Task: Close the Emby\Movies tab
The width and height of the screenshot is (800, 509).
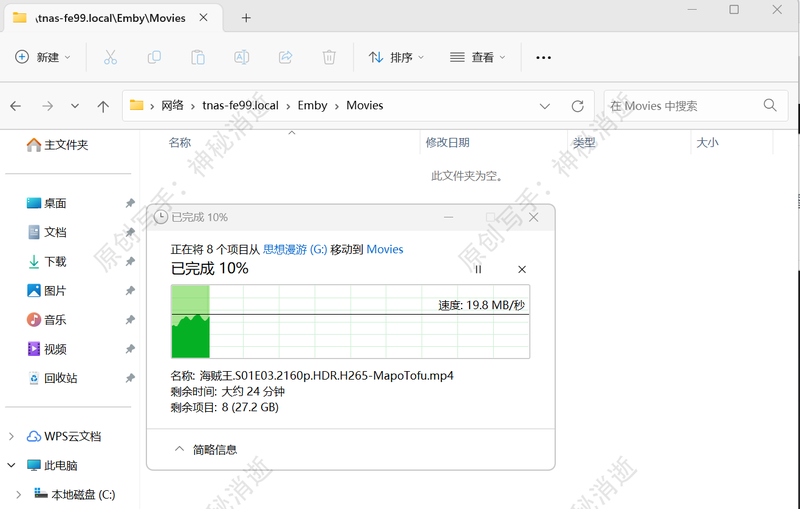Action: (x=203, y=18)
